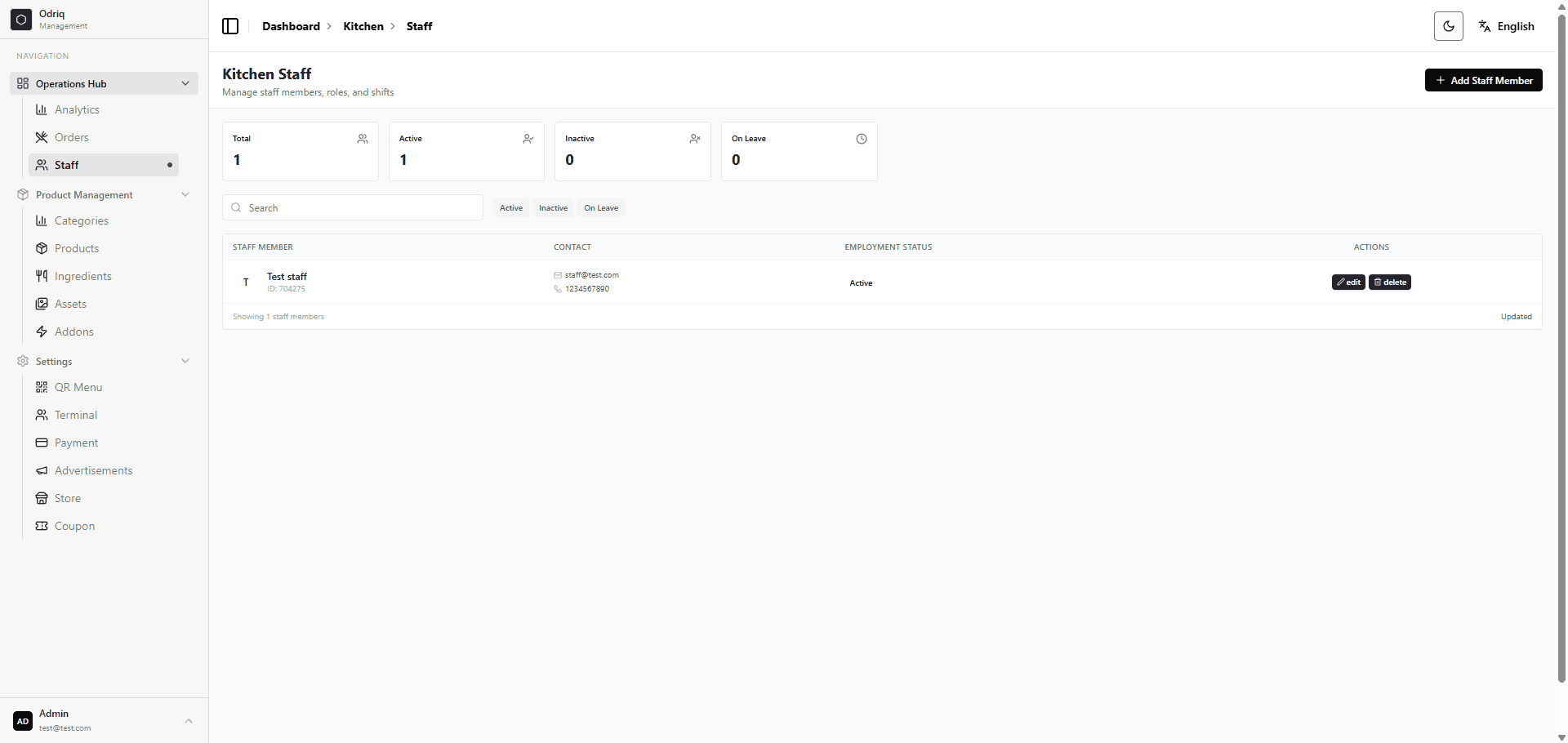The width and height of the screenshot is (1568, 743).
Task: Click the Payment card icon
Action: pyautogui.click(x=42, y=443)
